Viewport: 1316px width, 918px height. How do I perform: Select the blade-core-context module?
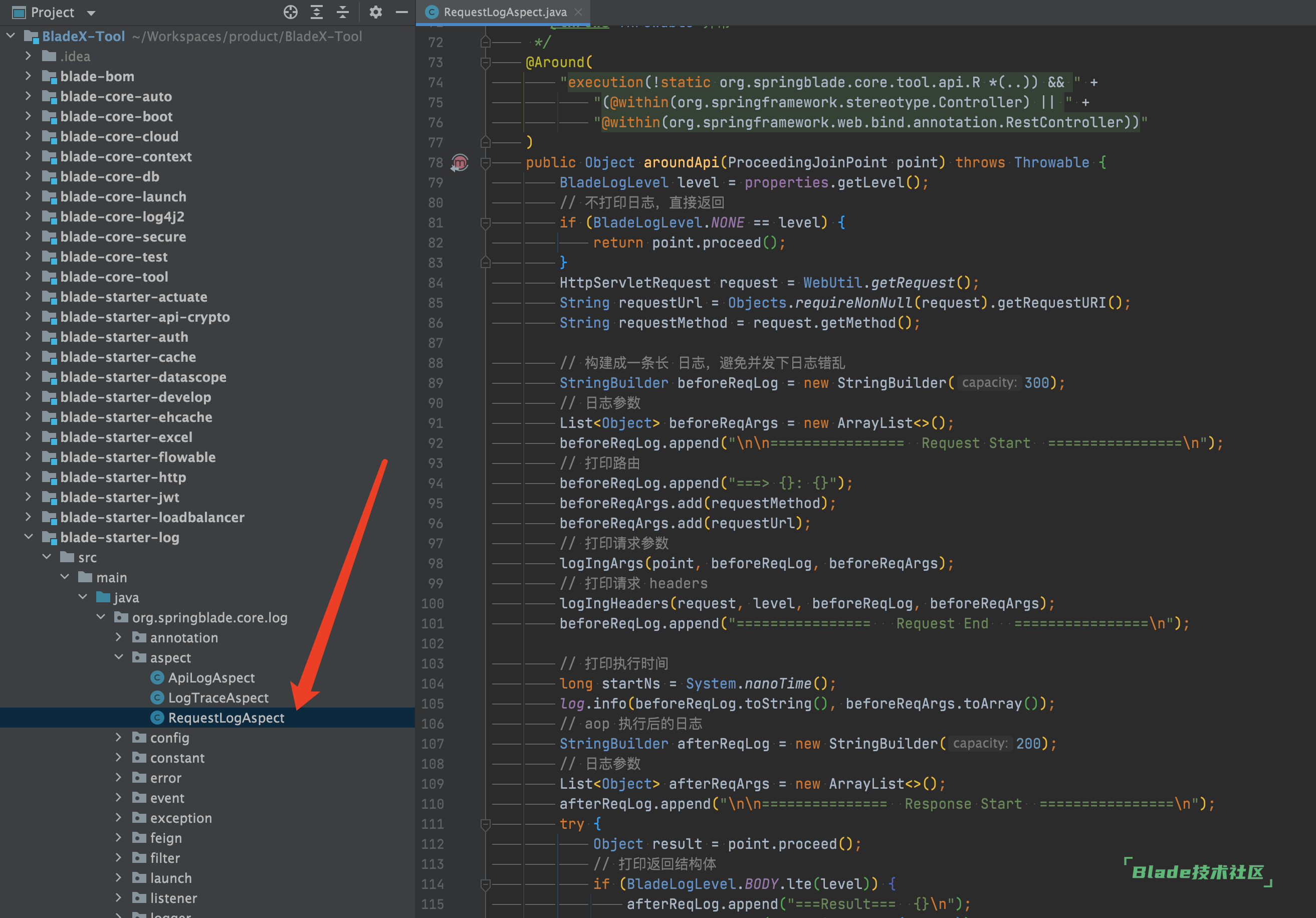coord(126,156)
